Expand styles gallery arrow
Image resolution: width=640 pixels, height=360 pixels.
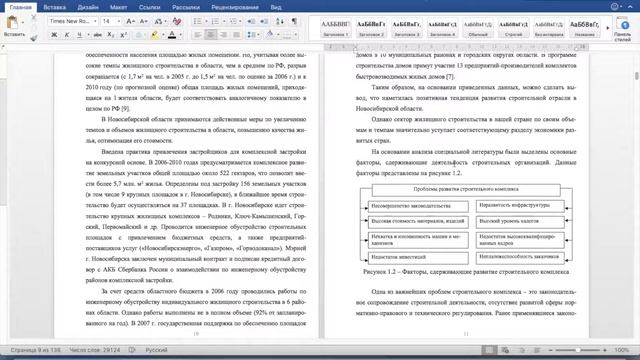click(608, 28)
